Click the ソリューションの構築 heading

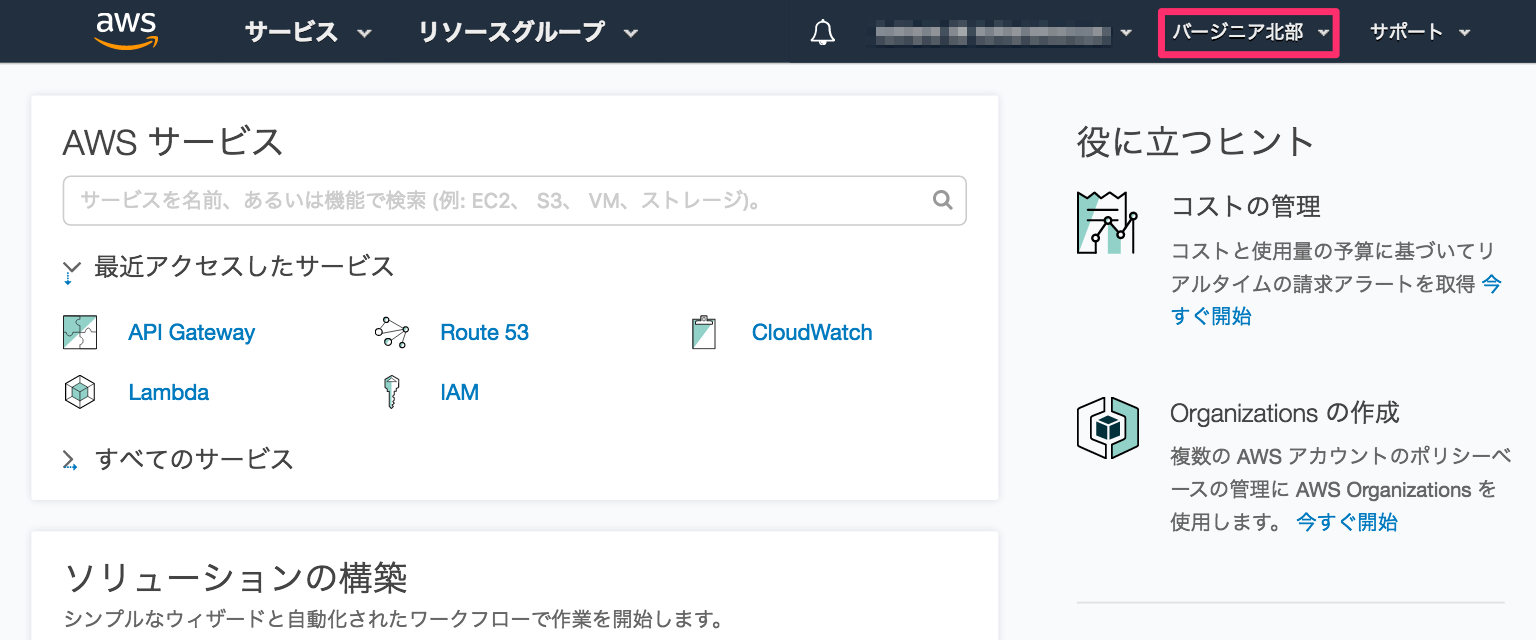coord(236,578)
